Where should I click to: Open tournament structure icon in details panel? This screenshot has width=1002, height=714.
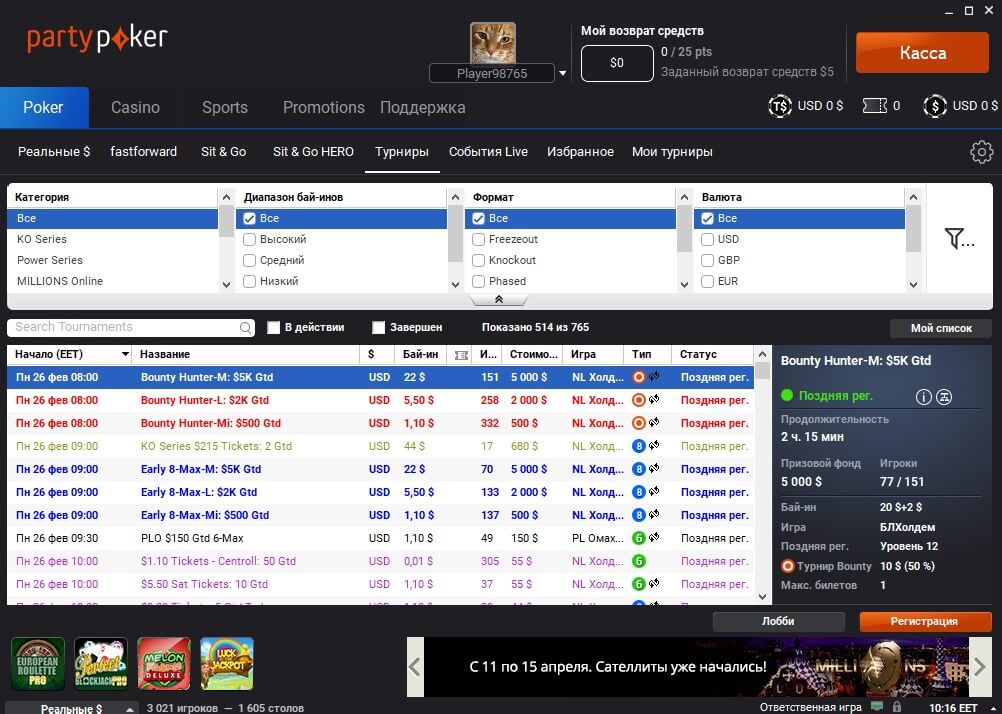(x=944, y=397)
